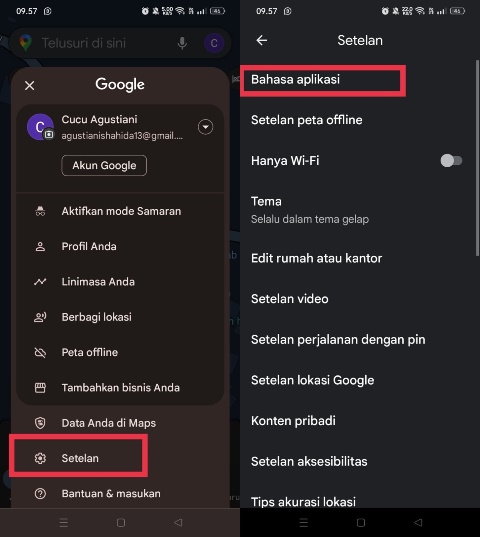Screen dimensions: 480x537
Task: Click the crossed-out cloud icon beside Peta offline
Action: [40, 352]
